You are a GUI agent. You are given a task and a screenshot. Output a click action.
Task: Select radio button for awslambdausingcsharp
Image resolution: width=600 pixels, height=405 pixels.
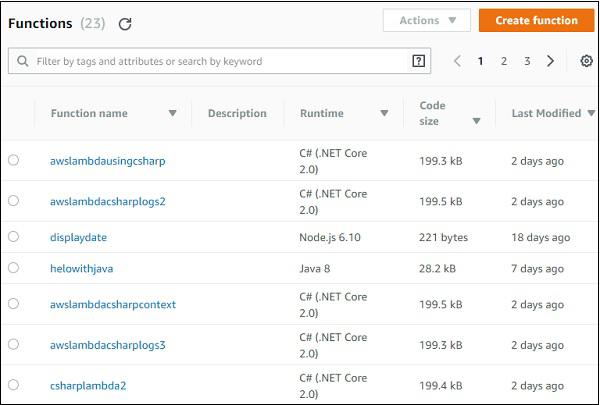click(13, 160)
